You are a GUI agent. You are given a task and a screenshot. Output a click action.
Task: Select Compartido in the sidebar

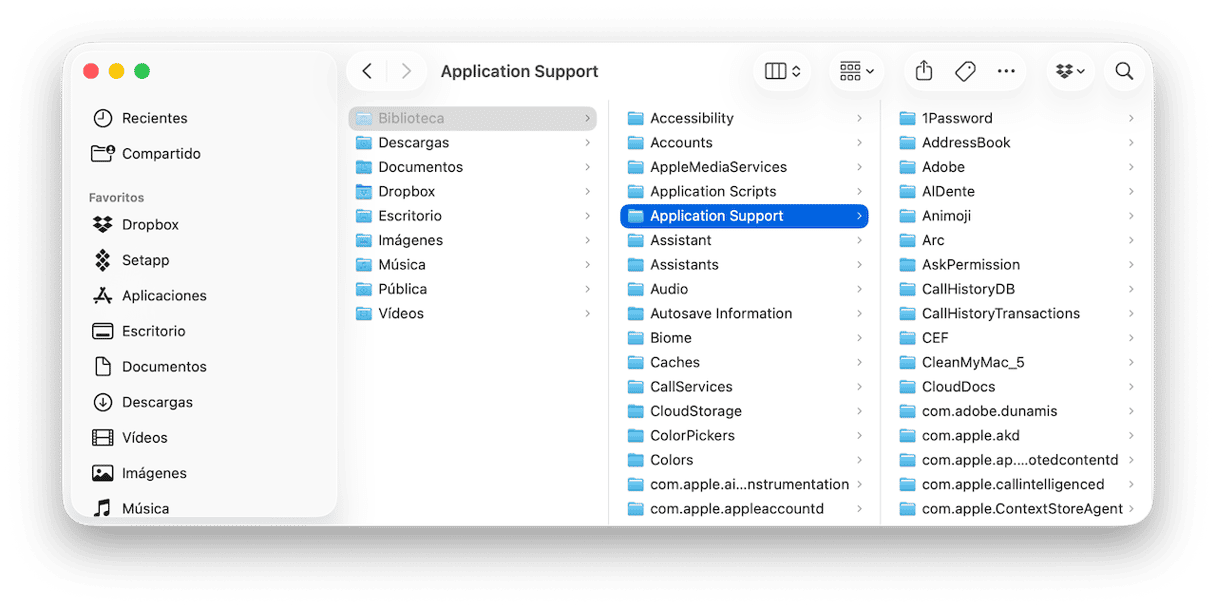161,154
